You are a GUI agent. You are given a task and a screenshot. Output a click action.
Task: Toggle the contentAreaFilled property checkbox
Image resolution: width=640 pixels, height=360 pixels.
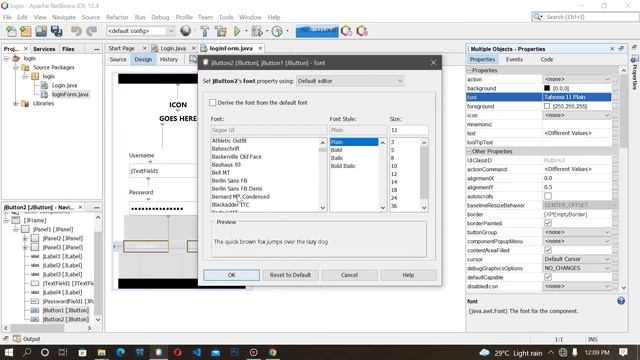pos(548,250)
